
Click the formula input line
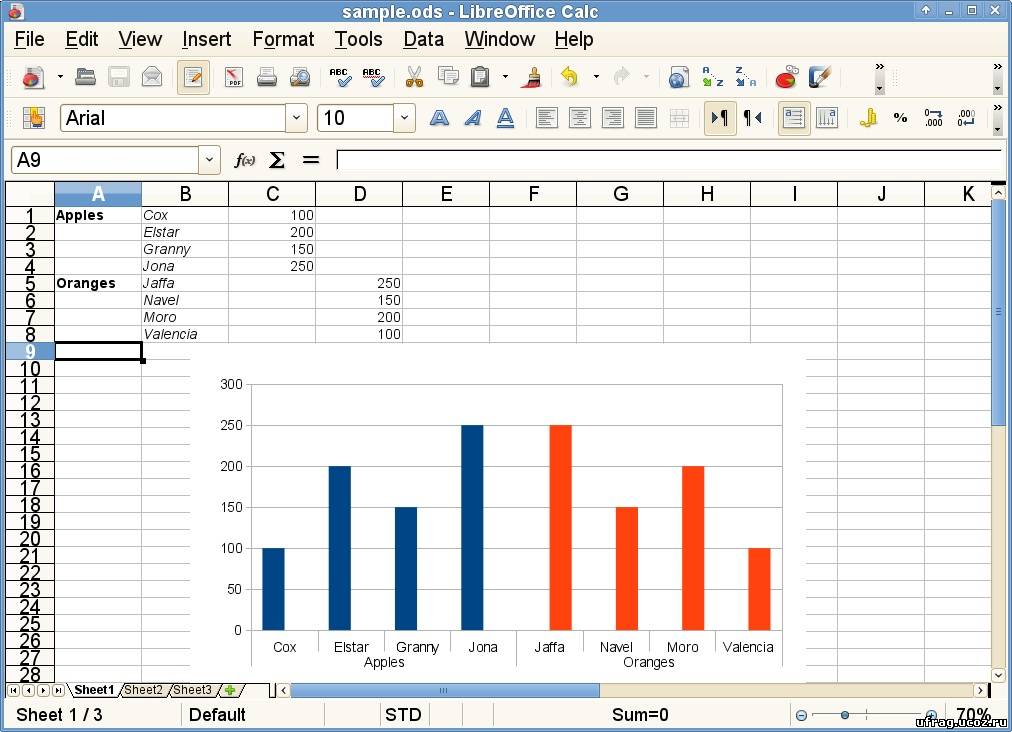(x=668, y=160)
